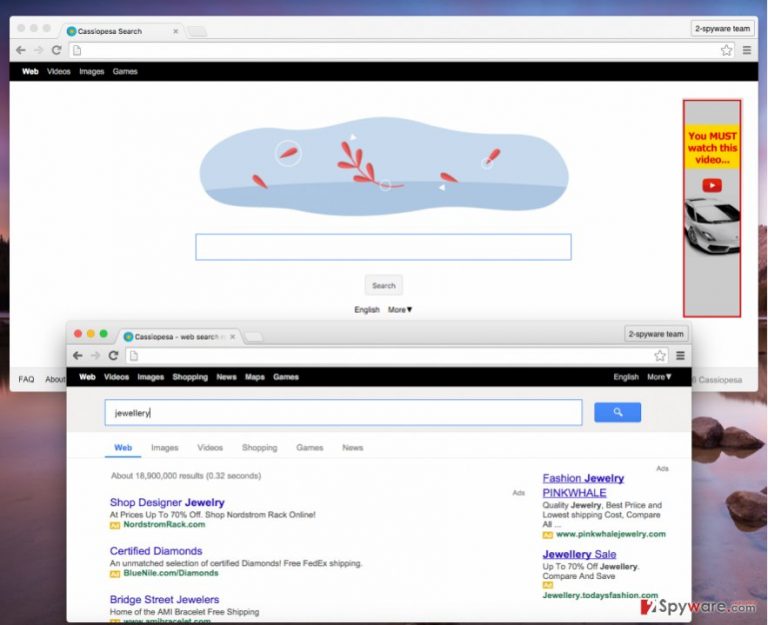Click forward arrow in Cassiopesa Search window
This screenshot has width=768, height=625.
[38, 50]
